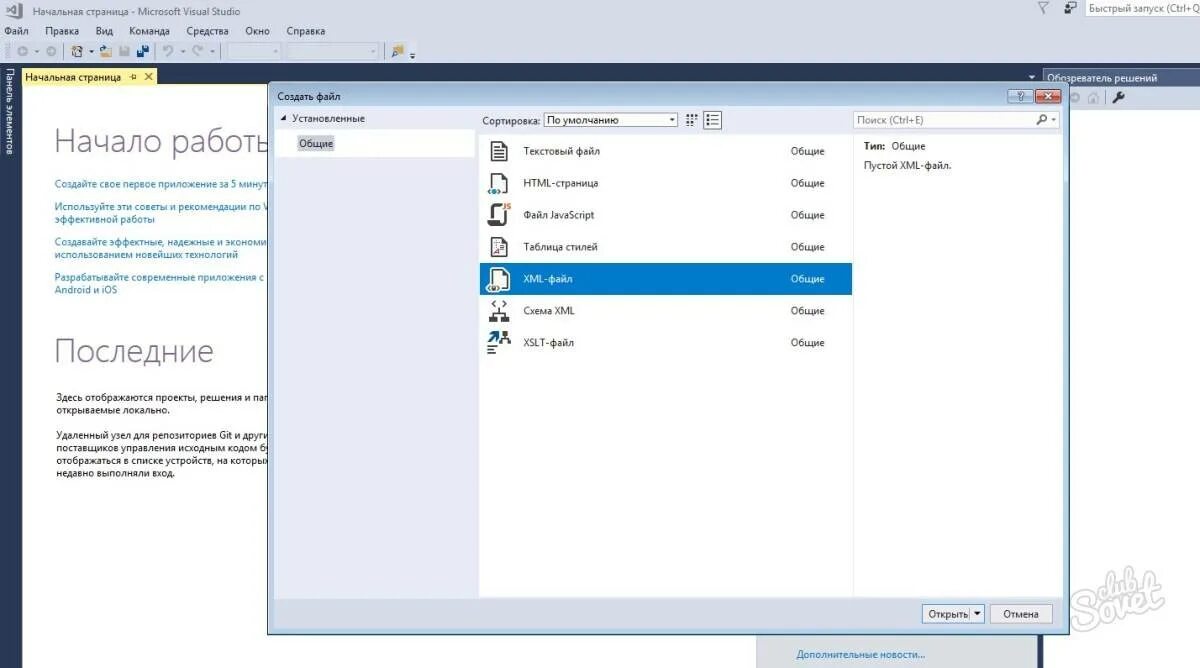Open the toolbar options overflow arrow
This screenshot has height=668, width=1200.
click(412, 54)
